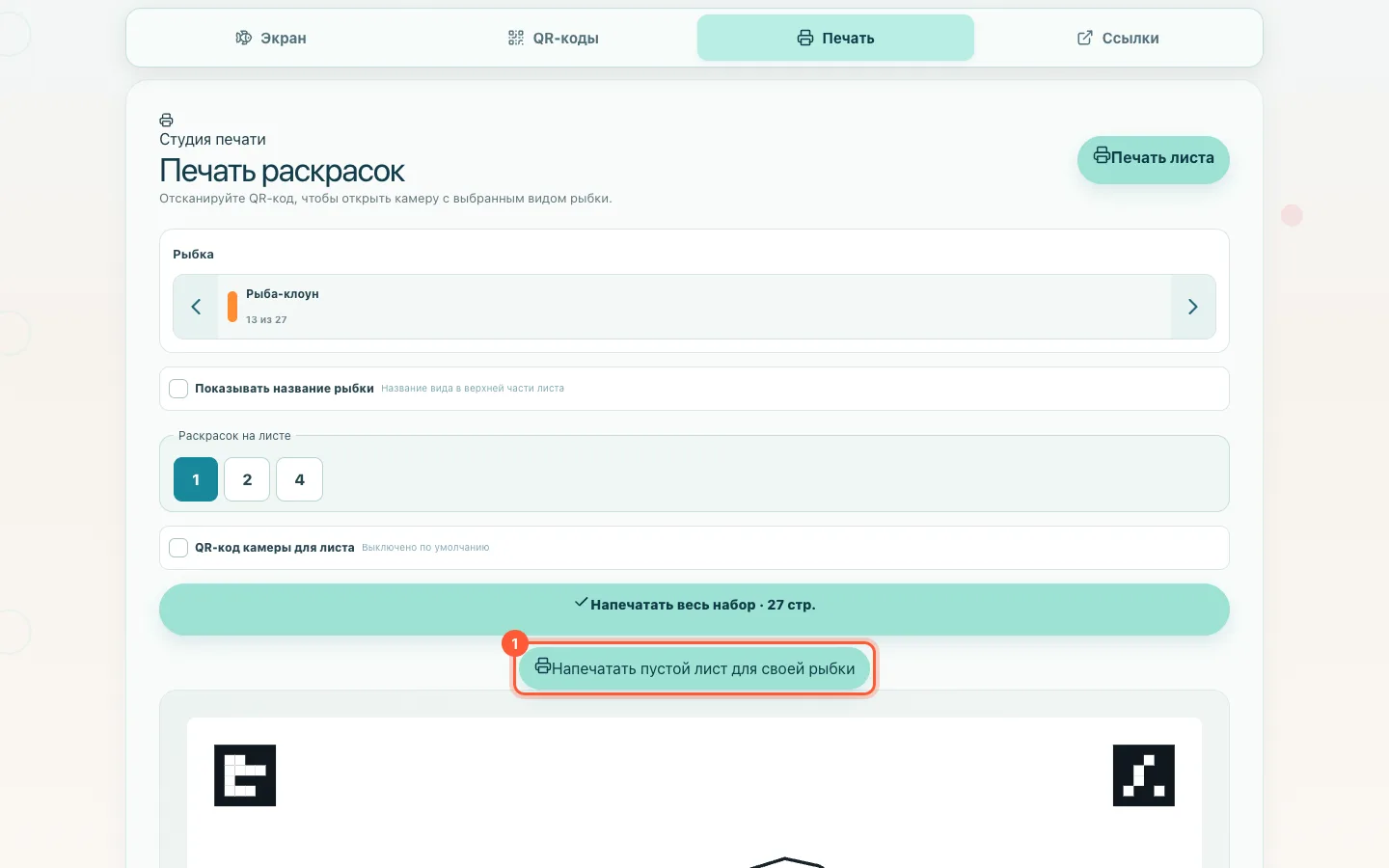Click the Печать раскрасок heading
Viewport: 1389px width, 868px height.
[282, 171]
